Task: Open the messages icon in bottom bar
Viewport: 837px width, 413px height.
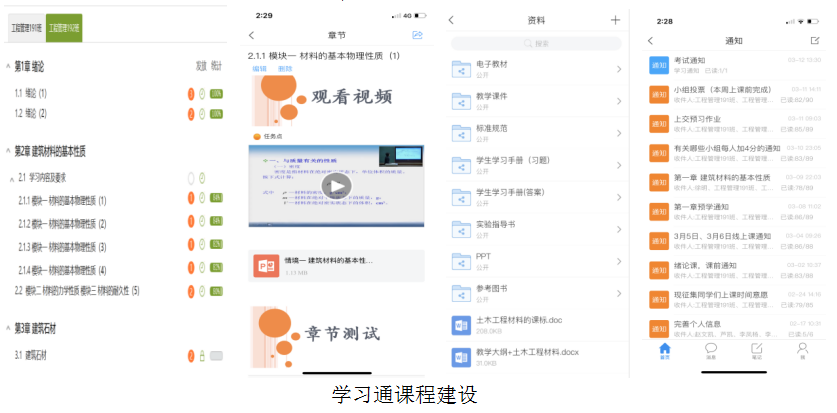Action: point(711,350)
